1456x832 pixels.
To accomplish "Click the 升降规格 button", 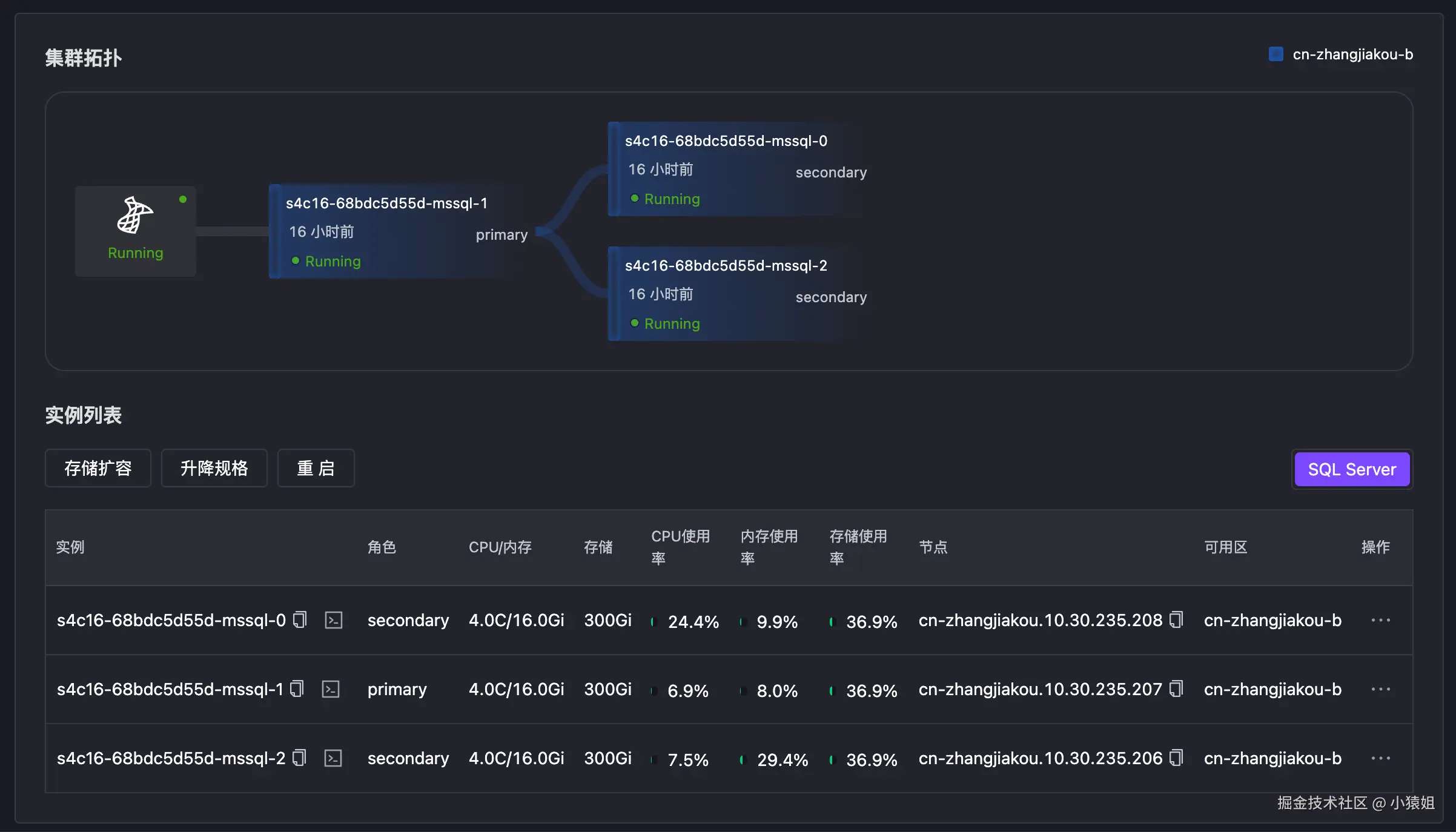I will (x=214, y=468).
